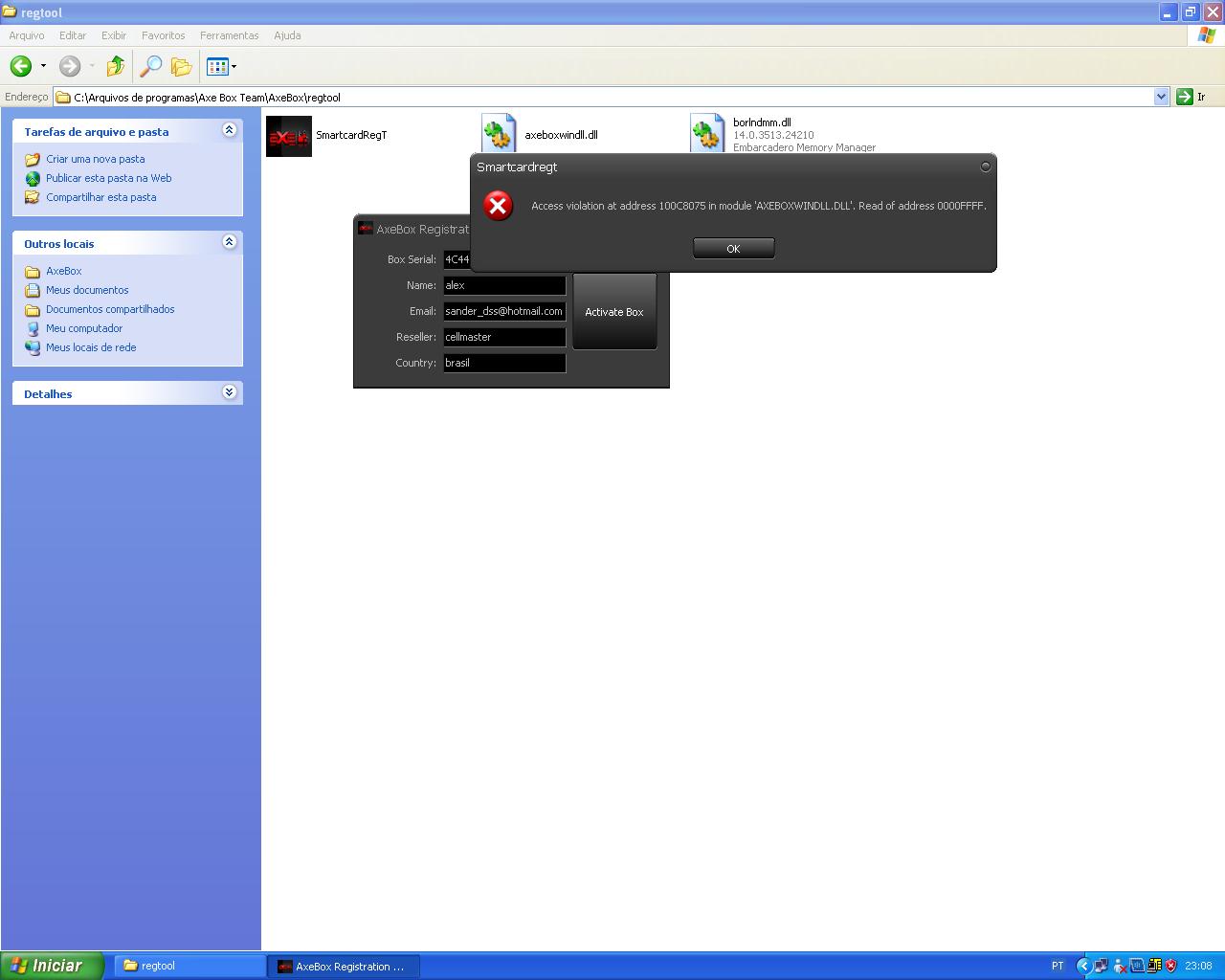Screen dimensions: 1225x980
Task: Open the SmartcardRegT application icon
Action: (x=288, y=136)
